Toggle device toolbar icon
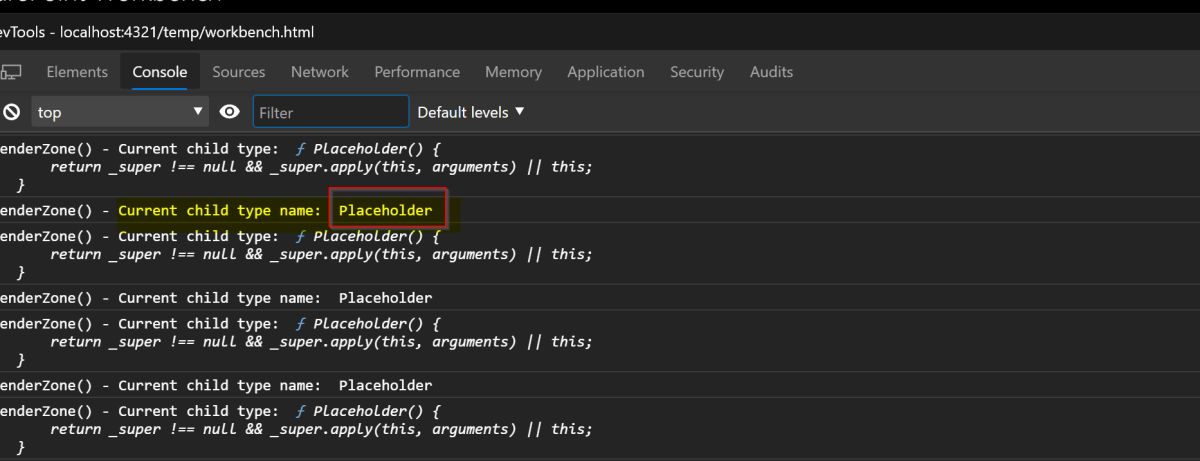Image resolution: width=1200 pixels, height=461 pixels. click(x=10, y=72)
